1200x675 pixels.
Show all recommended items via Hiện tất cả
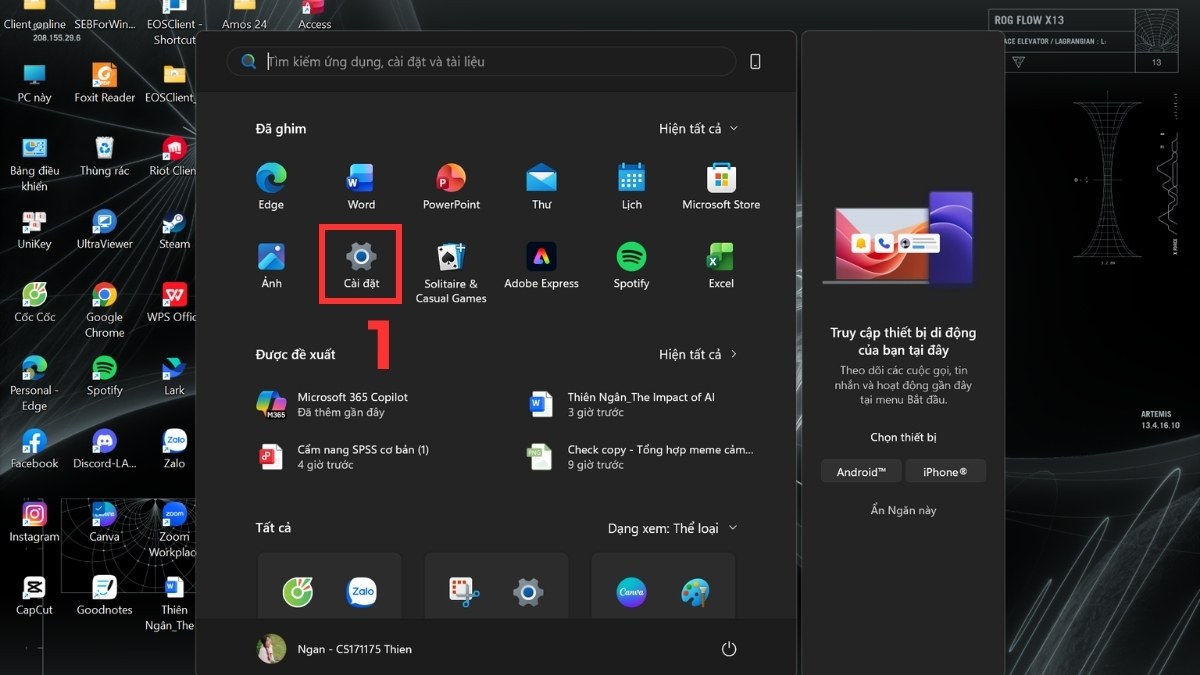tap(698, 355)
